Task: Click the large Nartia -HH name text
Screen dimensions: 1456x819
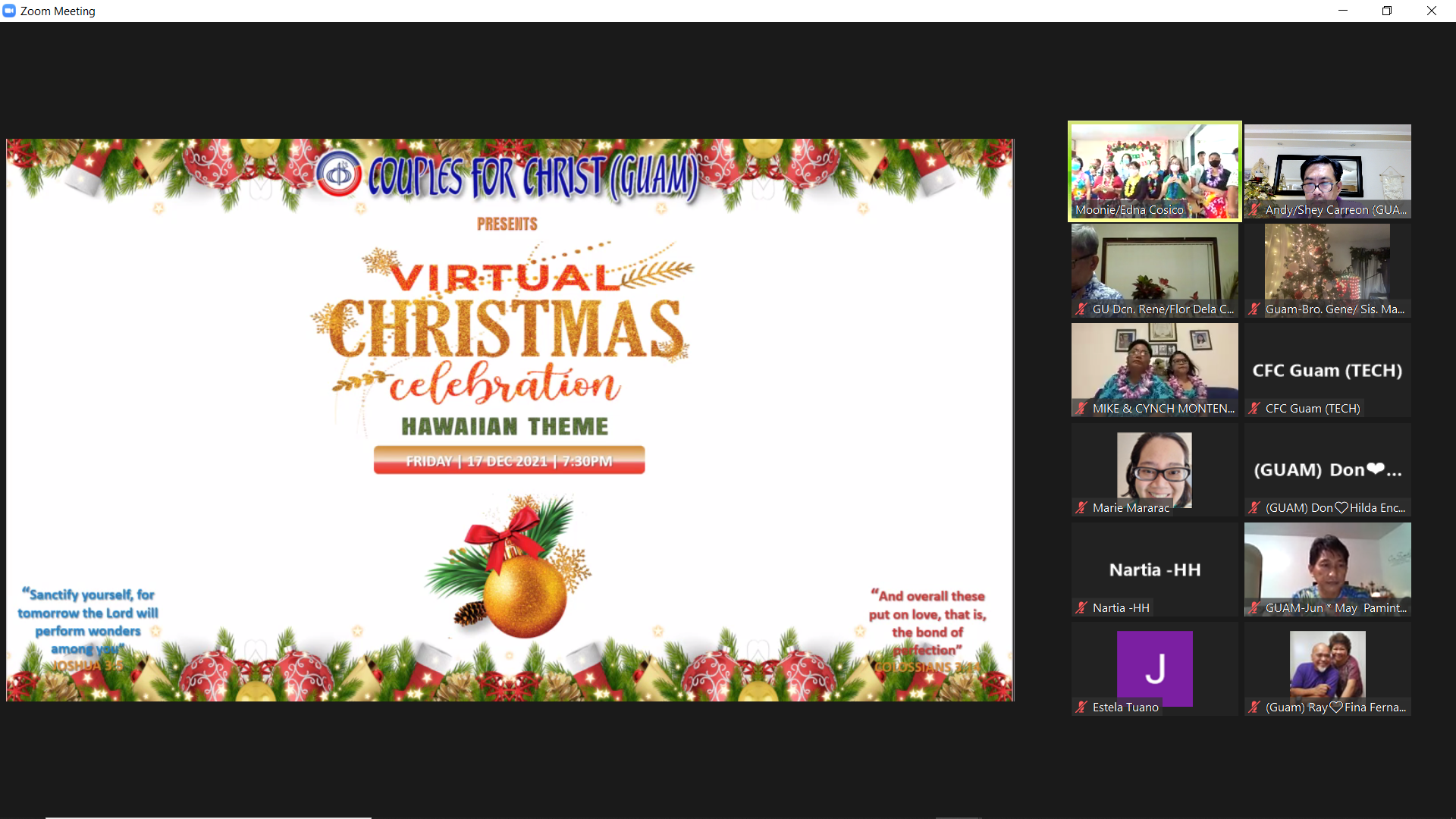Action: 1155,570
